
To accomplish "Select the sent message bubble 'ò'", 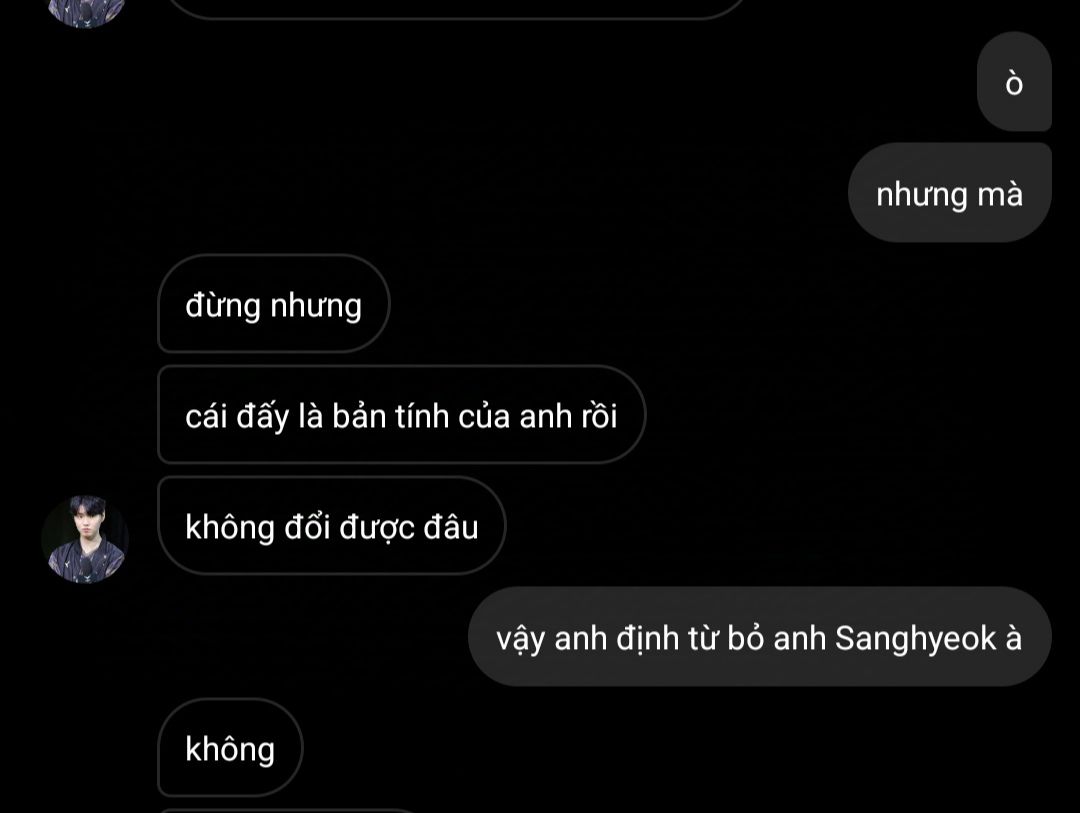I will pos(1014,81).
